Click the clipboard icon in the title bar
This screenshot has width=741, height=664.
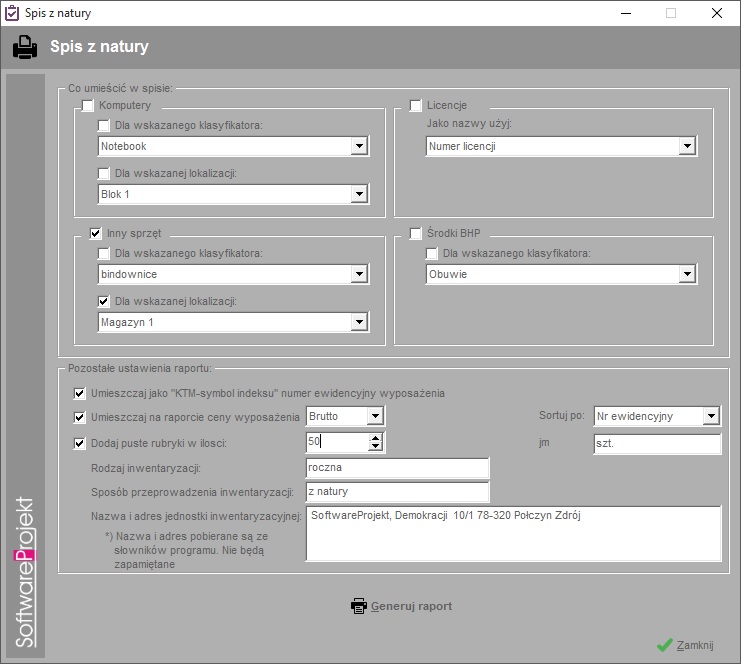[11, 13]
